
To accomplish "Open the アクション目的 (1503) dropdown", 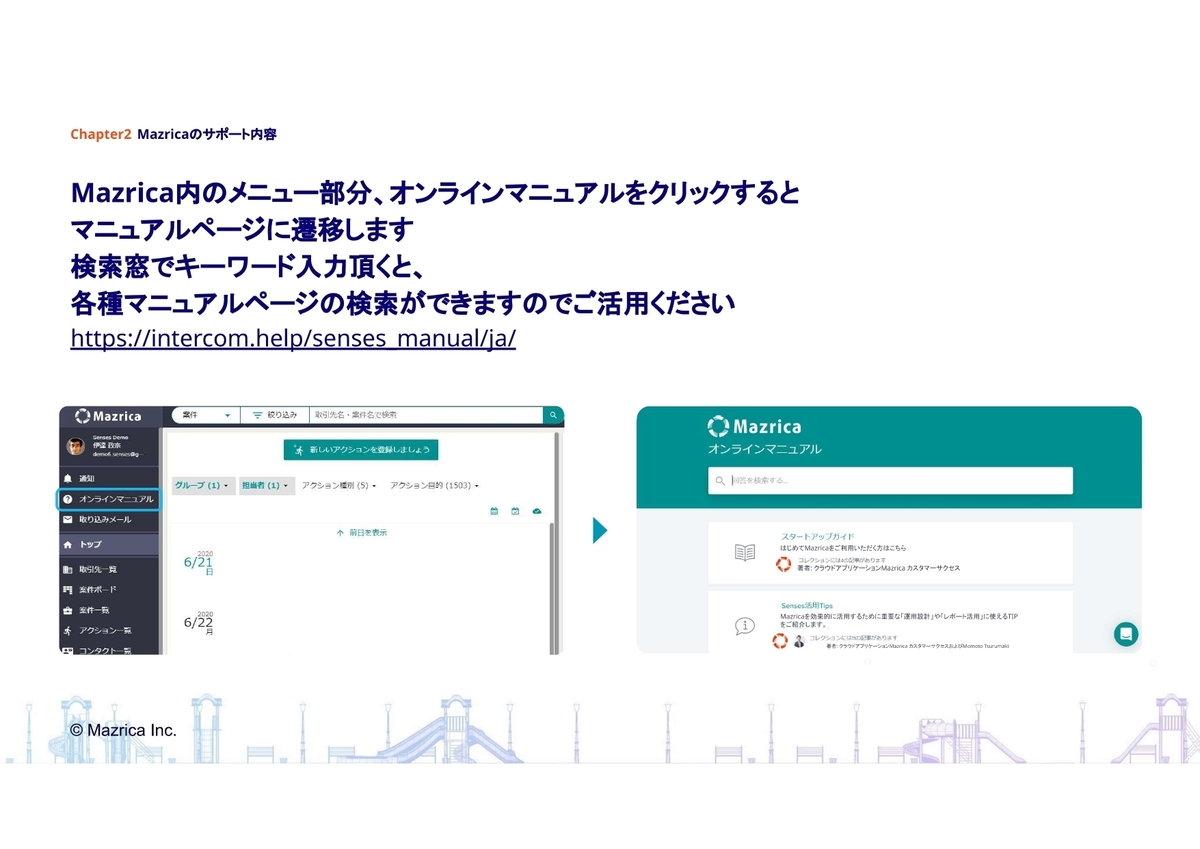I will (x=434, y=486).
